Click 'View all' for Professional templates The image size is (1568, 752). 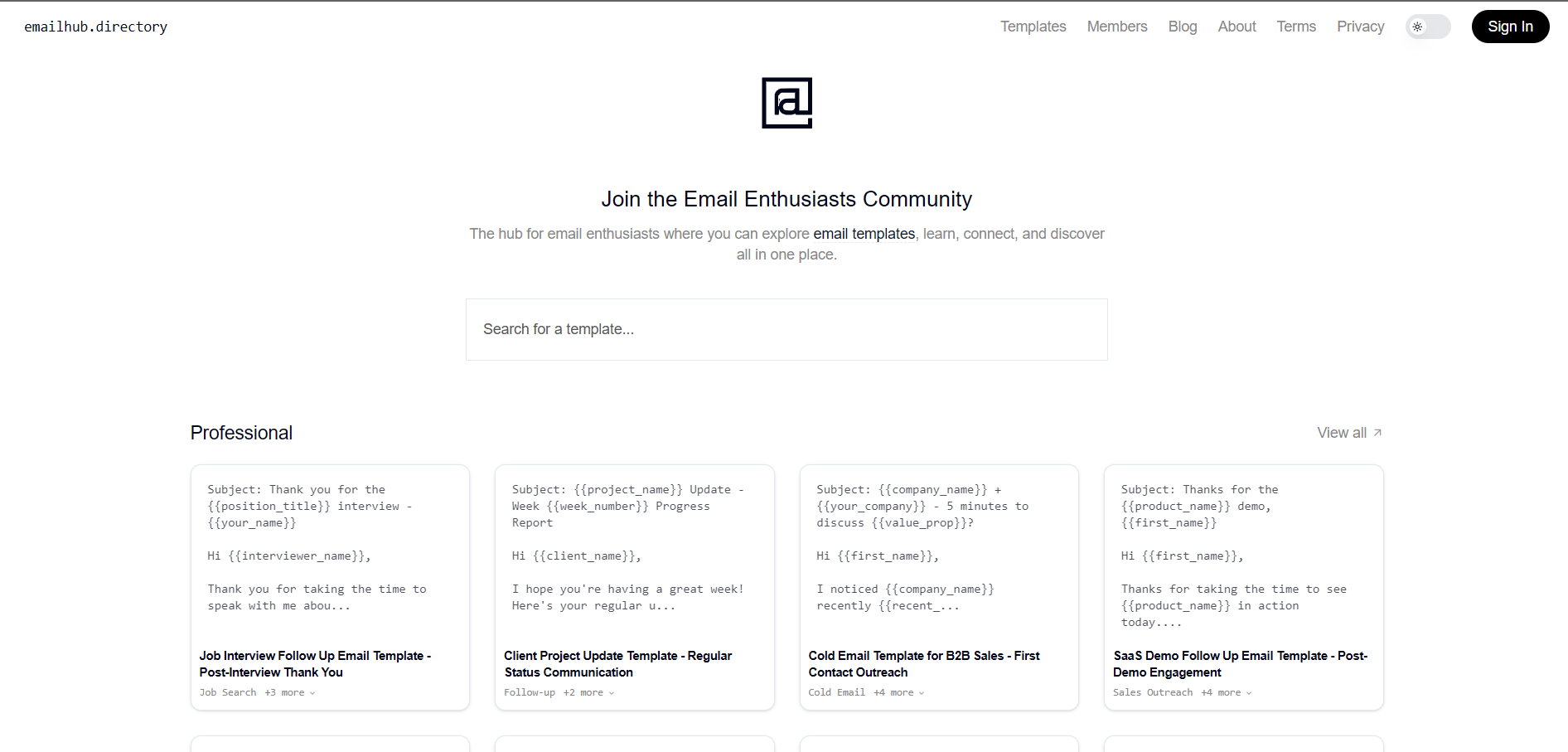(x=1341, y=432)
